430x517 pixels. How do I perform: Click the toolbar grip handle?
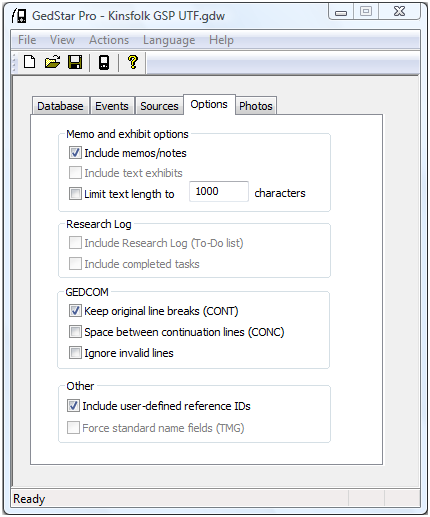click(14, 63)
